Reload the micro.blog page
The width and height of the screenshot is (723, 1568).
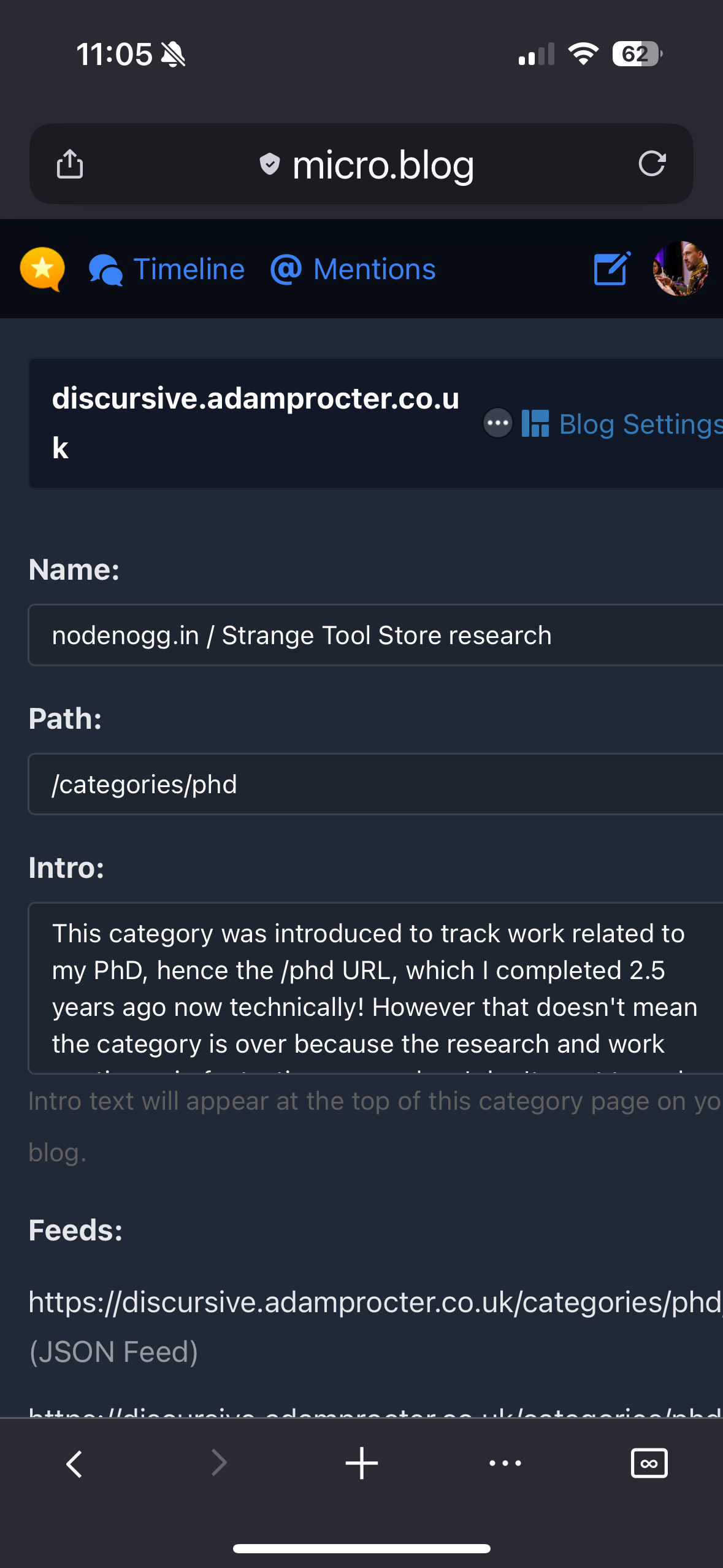[x=652, y=163]
